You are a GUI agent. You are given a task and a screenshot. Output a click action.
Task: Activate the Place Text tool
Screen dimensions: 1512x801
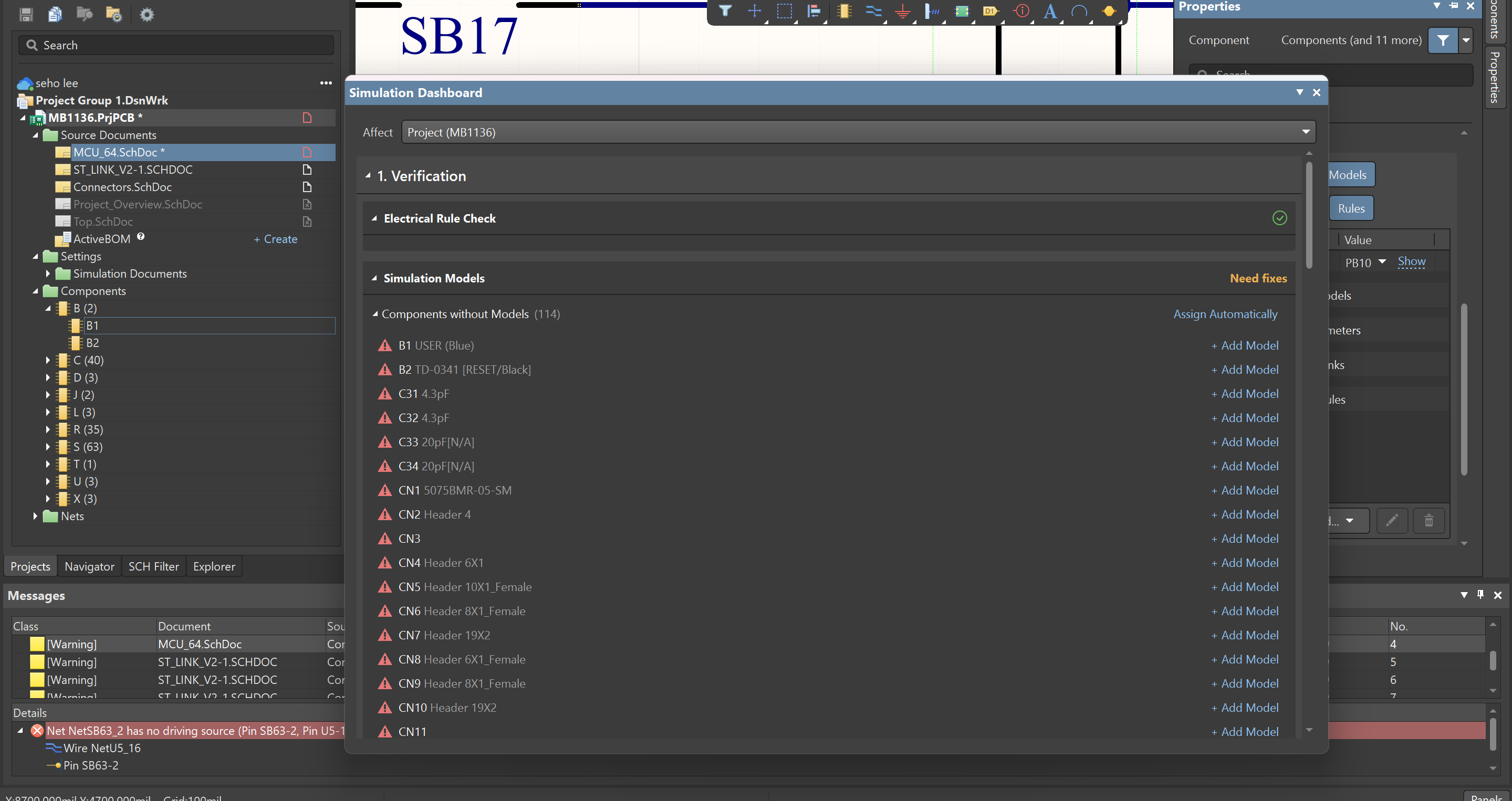1050,12
